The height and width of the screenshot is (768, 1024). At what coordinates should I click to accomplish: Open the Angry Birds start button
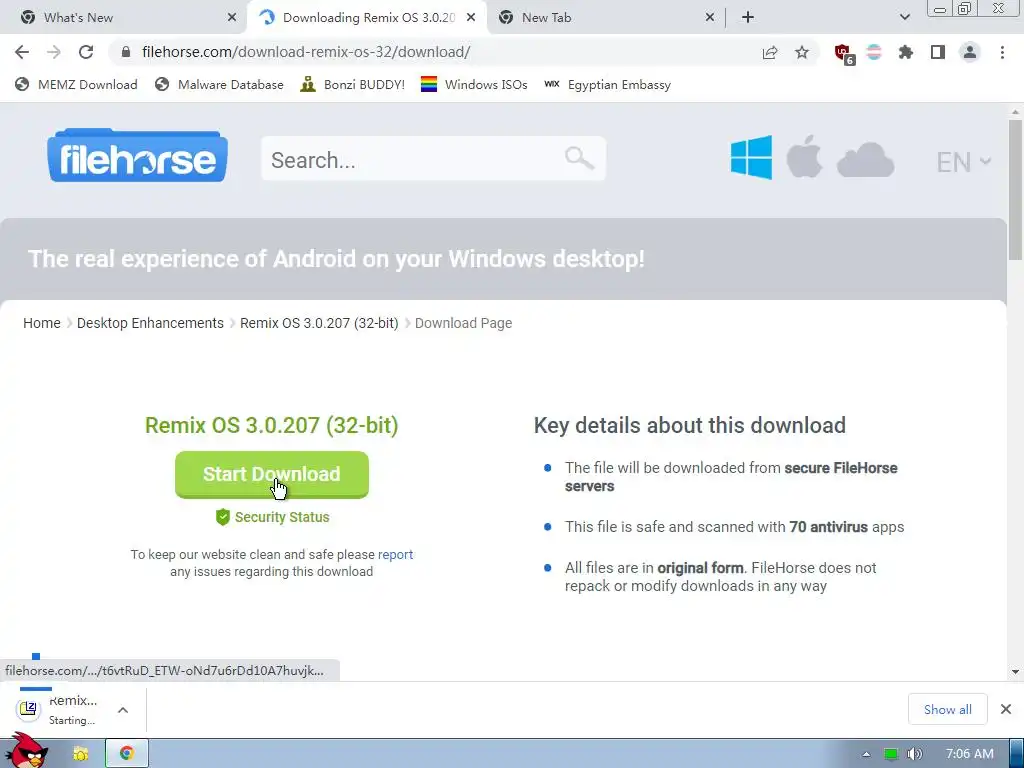[x=26, y=751]
